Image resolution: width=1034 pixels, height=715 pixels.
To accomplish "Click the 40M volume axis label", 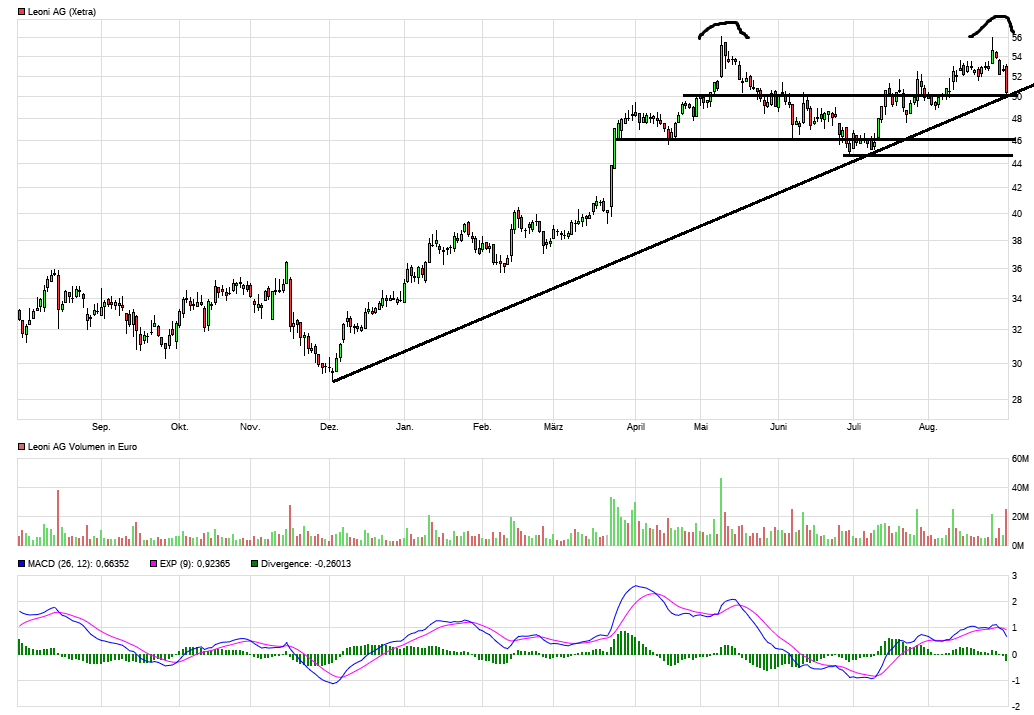I will pyautogui.click(x=1020, y=487).
